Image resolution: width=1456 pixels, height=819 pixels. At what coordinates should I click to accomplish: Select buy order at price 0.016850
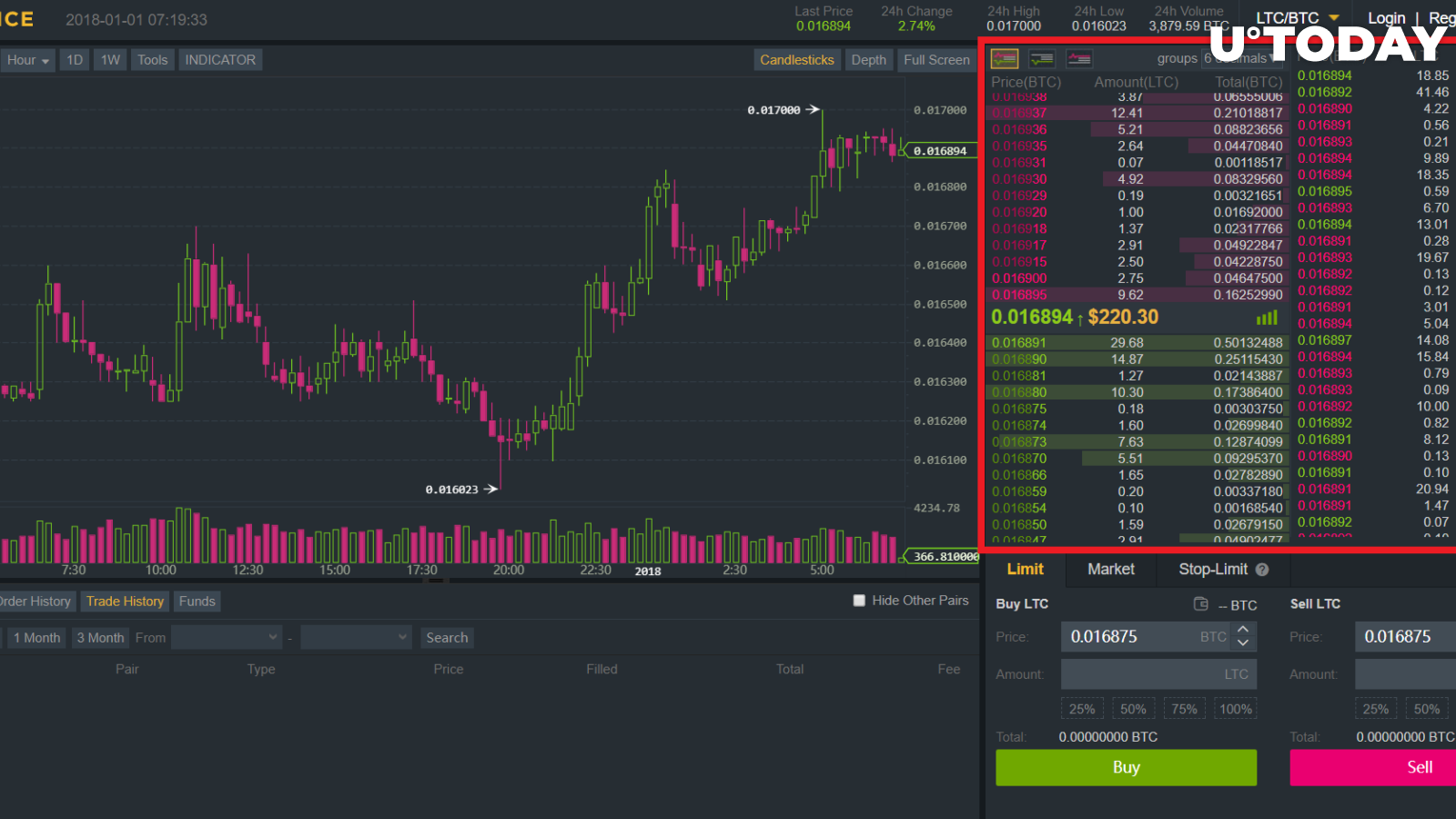pyautogui.click(x=1137, y=525)
